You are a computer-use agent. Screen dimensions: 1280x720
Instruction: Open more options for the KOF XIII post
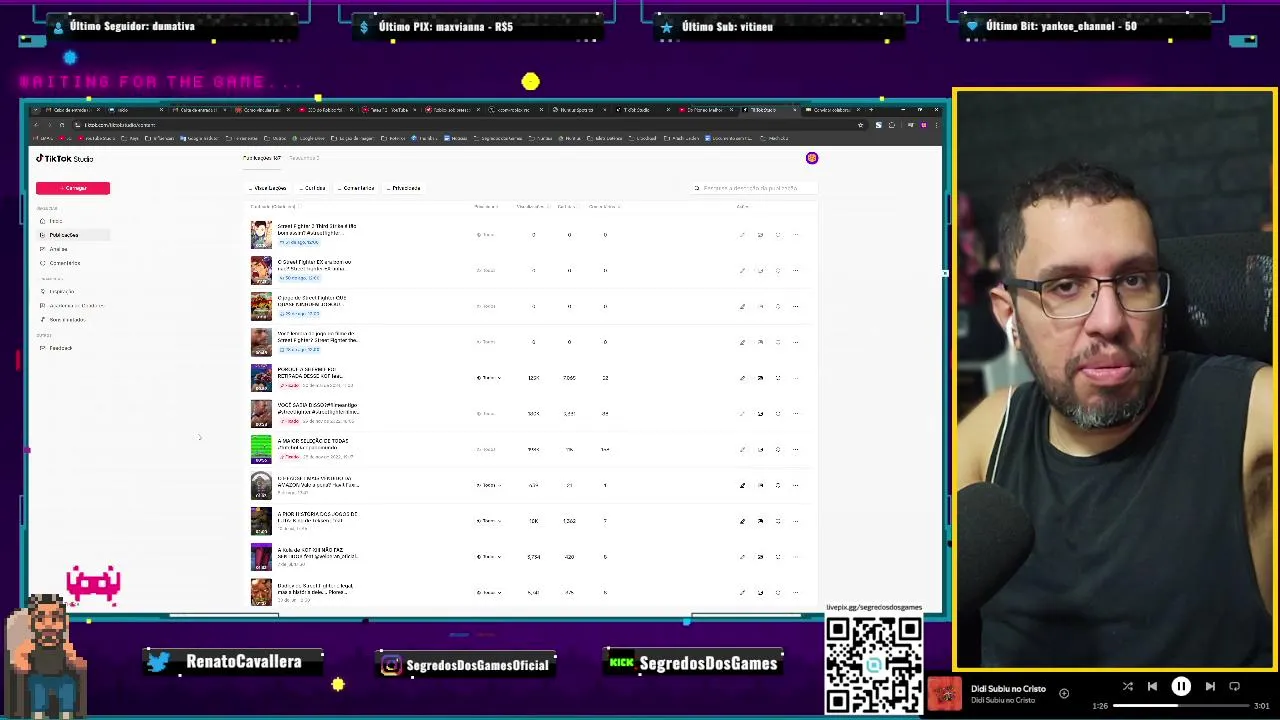[x=796, y=557]
